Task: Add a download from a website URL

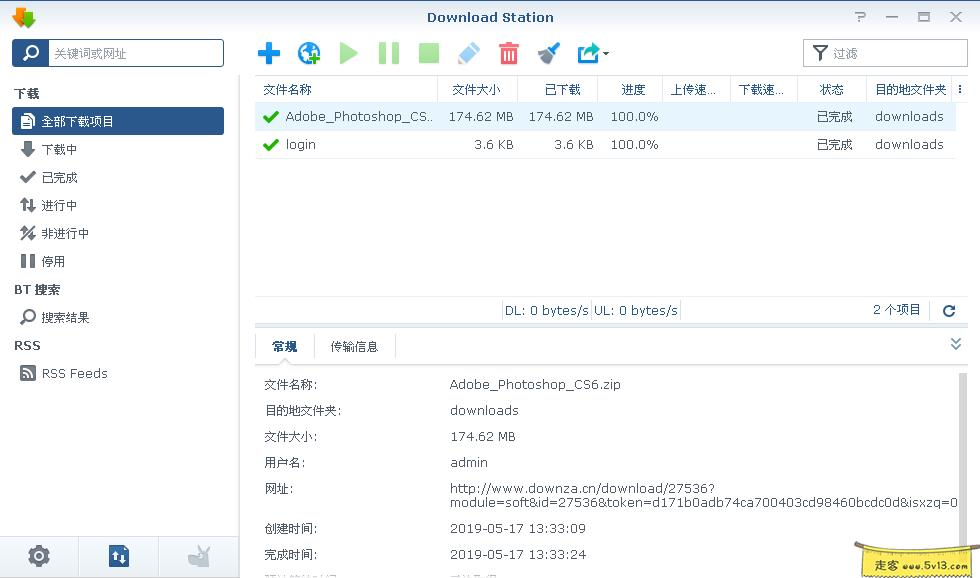Action: (x=309, y=53)
